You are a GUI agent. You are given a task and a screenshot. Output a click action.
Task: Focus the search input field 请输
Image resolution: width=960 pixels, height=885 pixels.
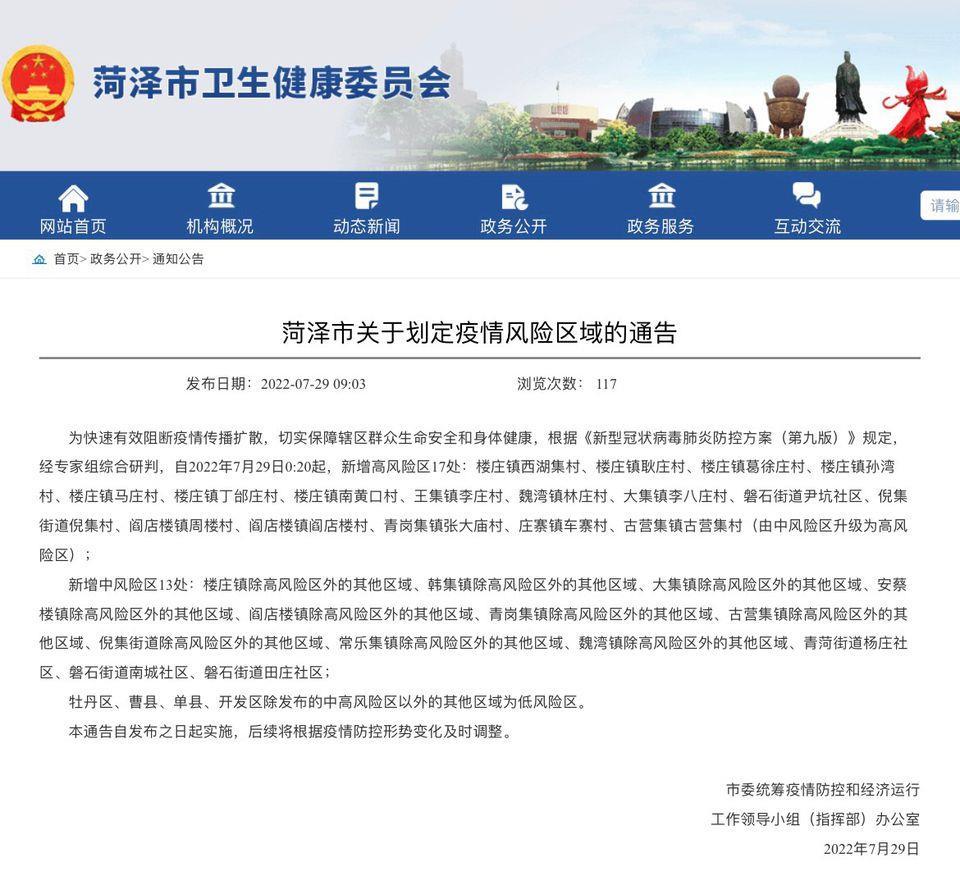[941, 205]
